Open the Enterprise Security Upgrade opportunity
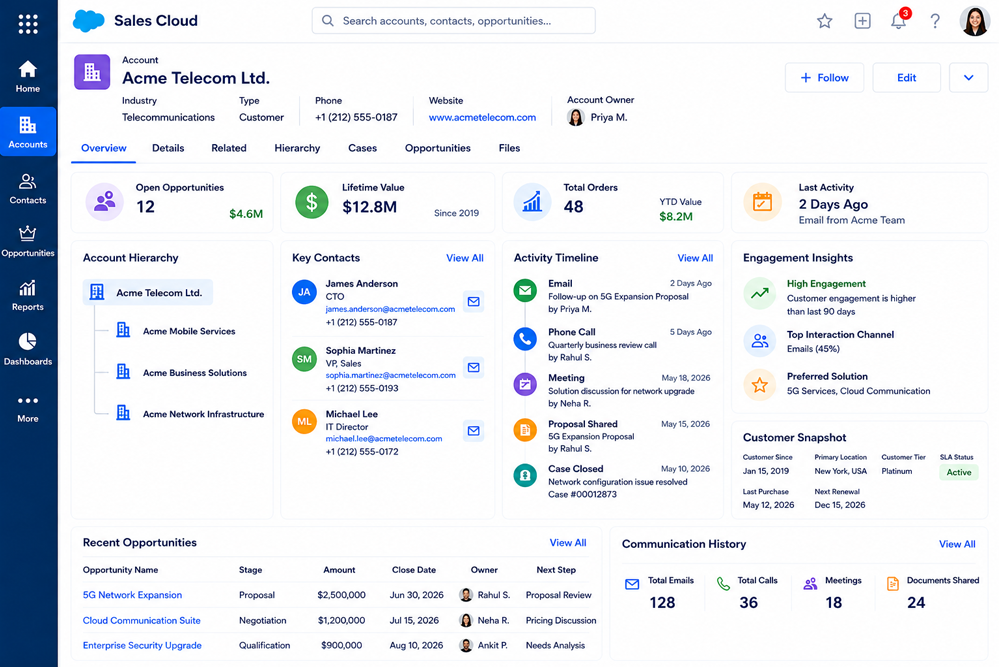This screenshot has width=999, height=667. 142,645
